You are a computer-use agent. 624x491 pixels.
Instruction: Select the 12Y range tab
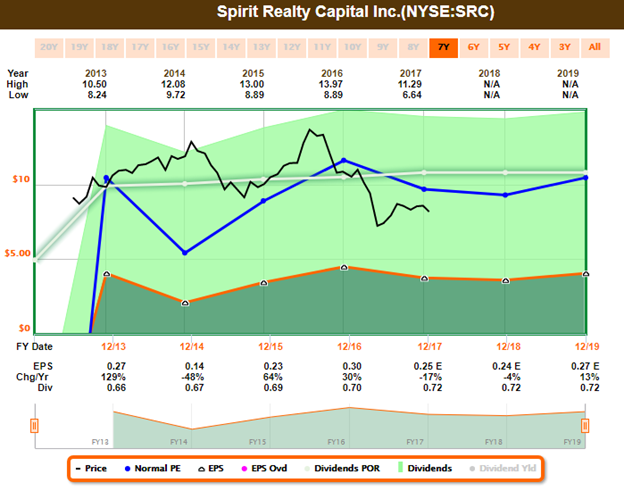point(292,48)
